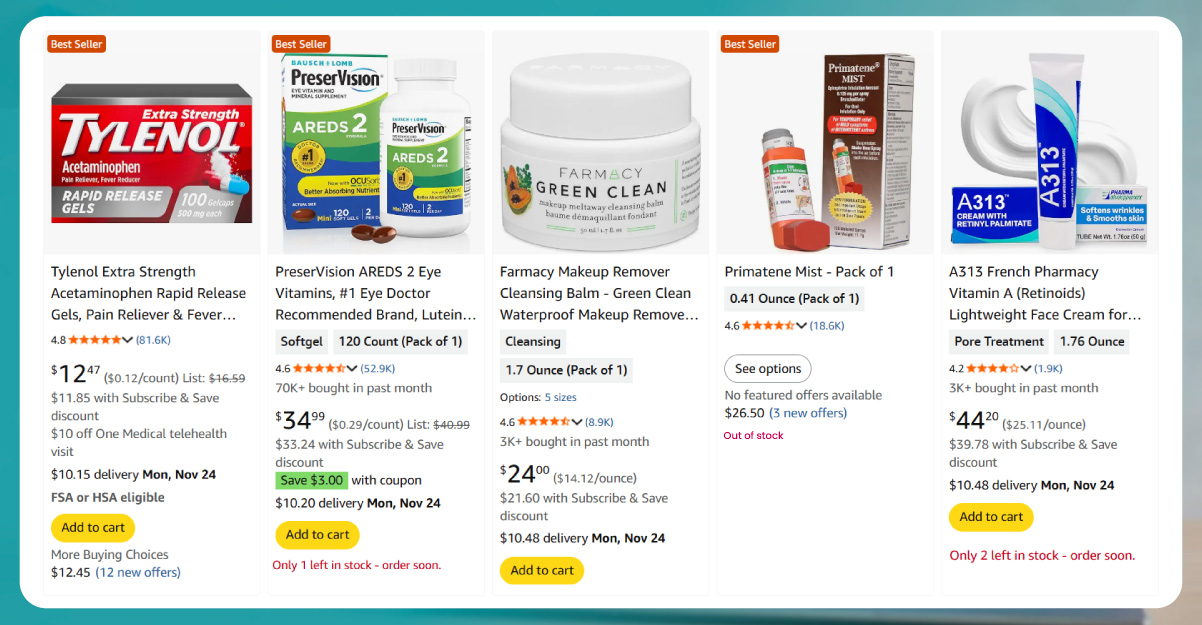Screen dimensions: 1202x625
Task: Open the 3 new offers link
Action: pos(808,413)
